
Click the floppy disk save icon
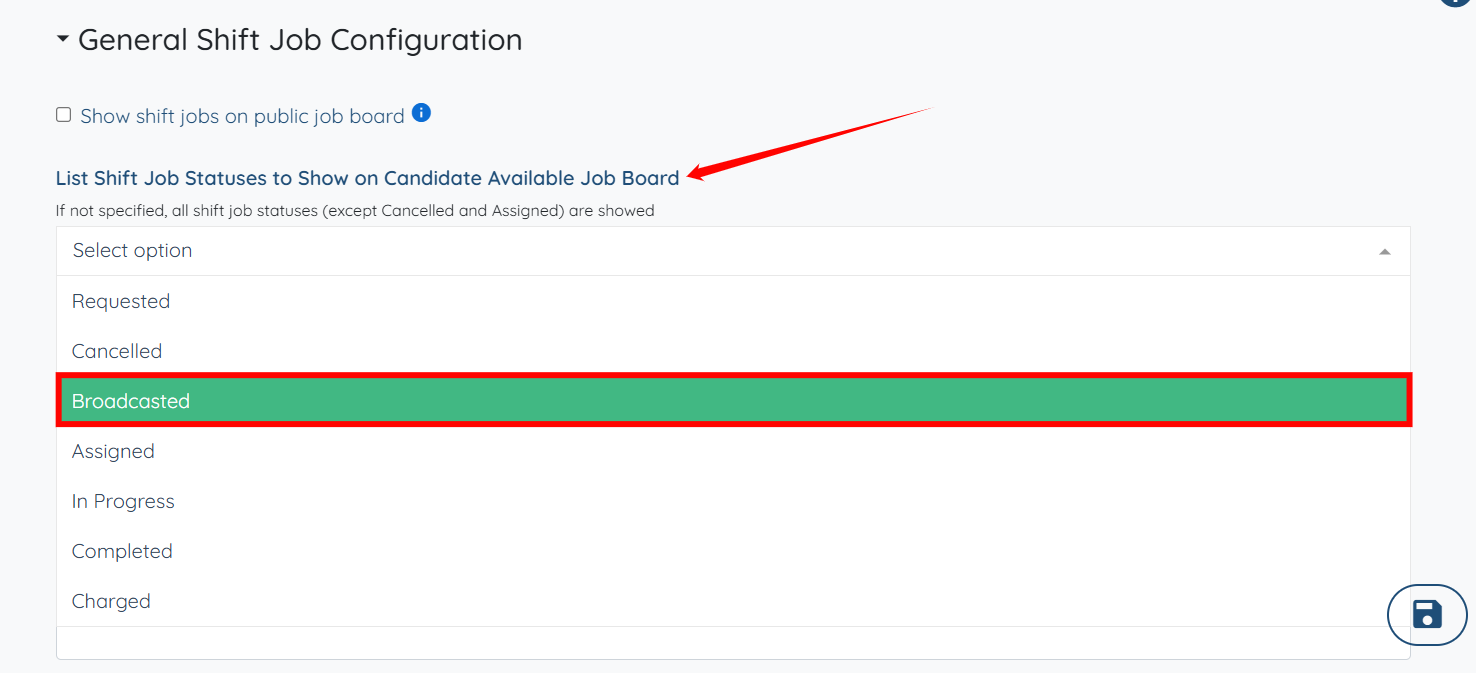[x=1427, y=614]
